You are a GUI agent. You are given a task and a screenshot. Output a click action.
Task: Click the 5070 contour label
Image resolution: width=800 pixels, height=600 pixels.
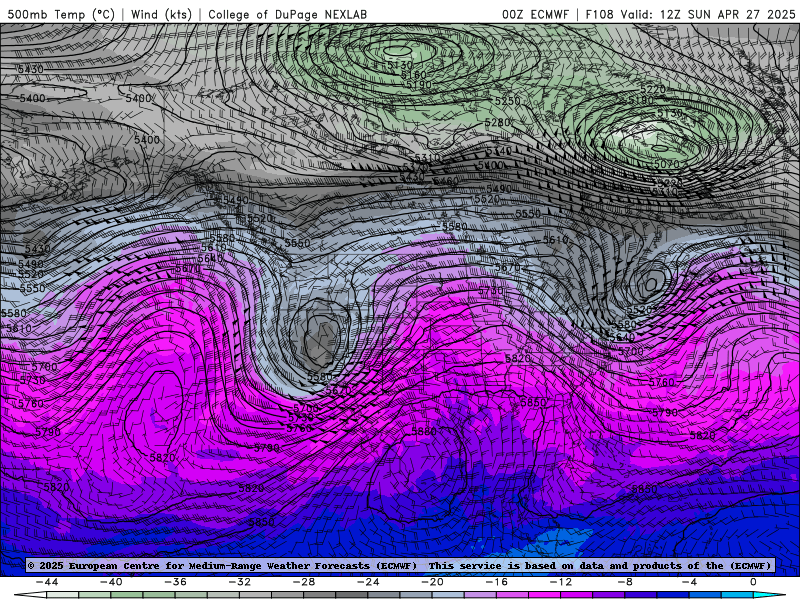(x=667, y=164)
